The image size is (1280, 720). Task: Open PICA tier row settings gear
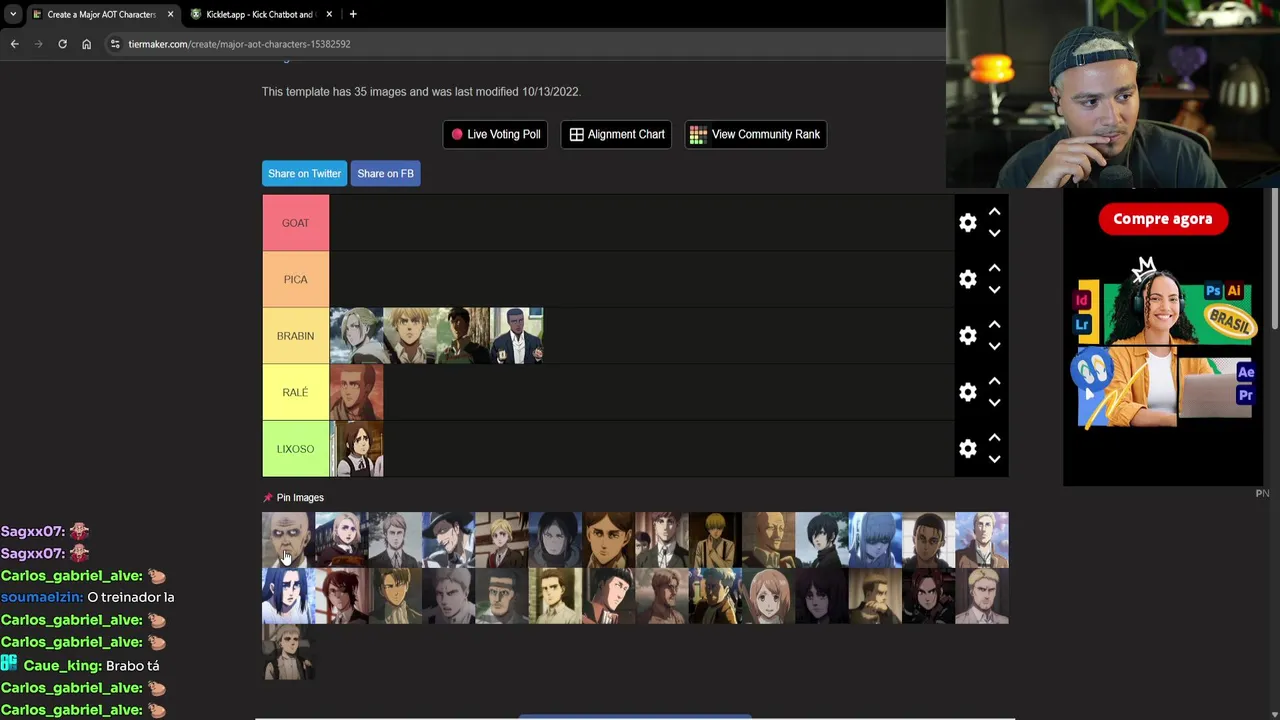click(967, 279)
